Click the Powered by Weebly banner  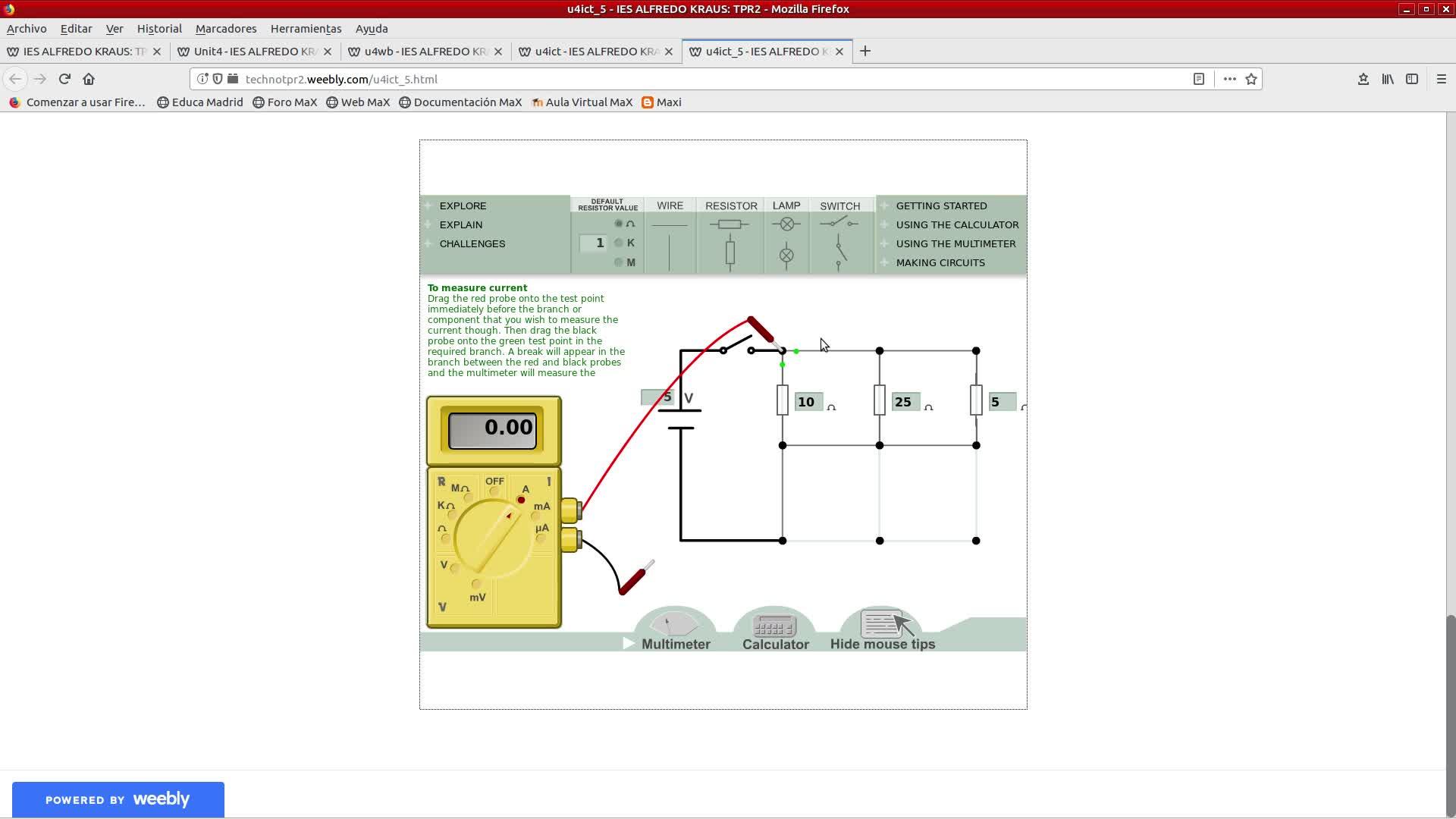point(118,799)
